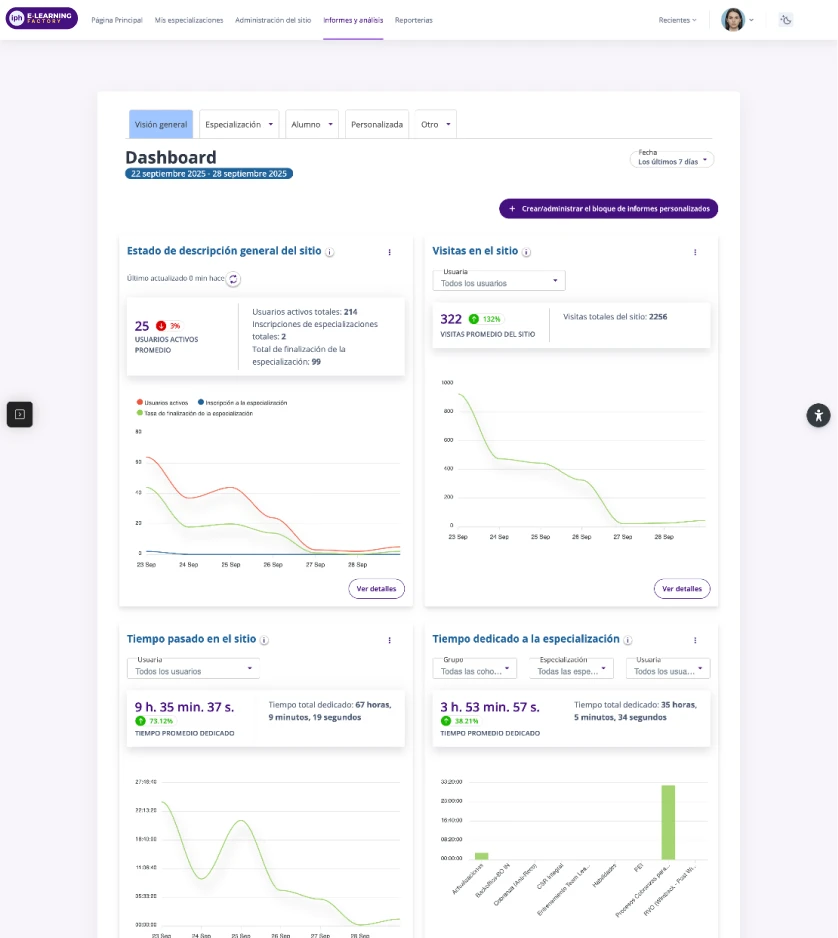Viewport: 838px width, 938px height.
Task: Go to Administración del sitio menu
Action: tap(272, 20)
